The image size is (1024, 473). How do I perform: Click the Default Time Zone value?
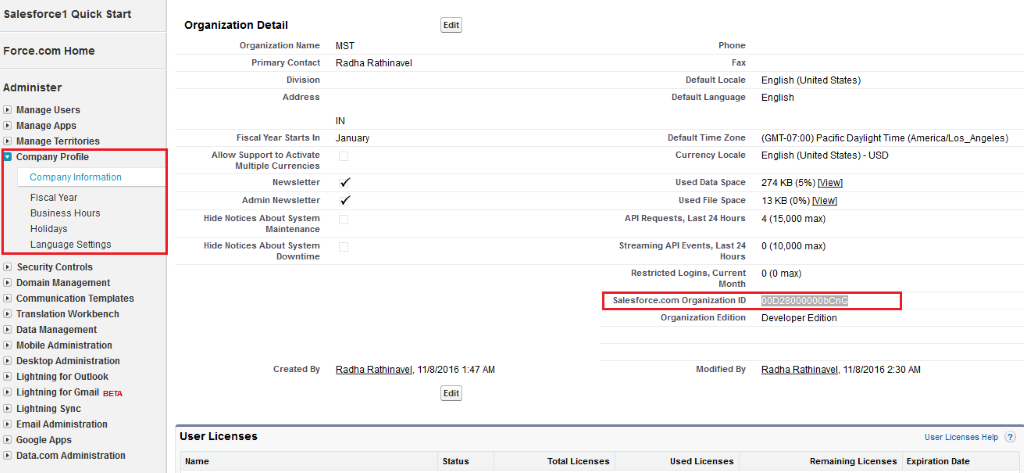pyautogui.click(x=885, y=139)
